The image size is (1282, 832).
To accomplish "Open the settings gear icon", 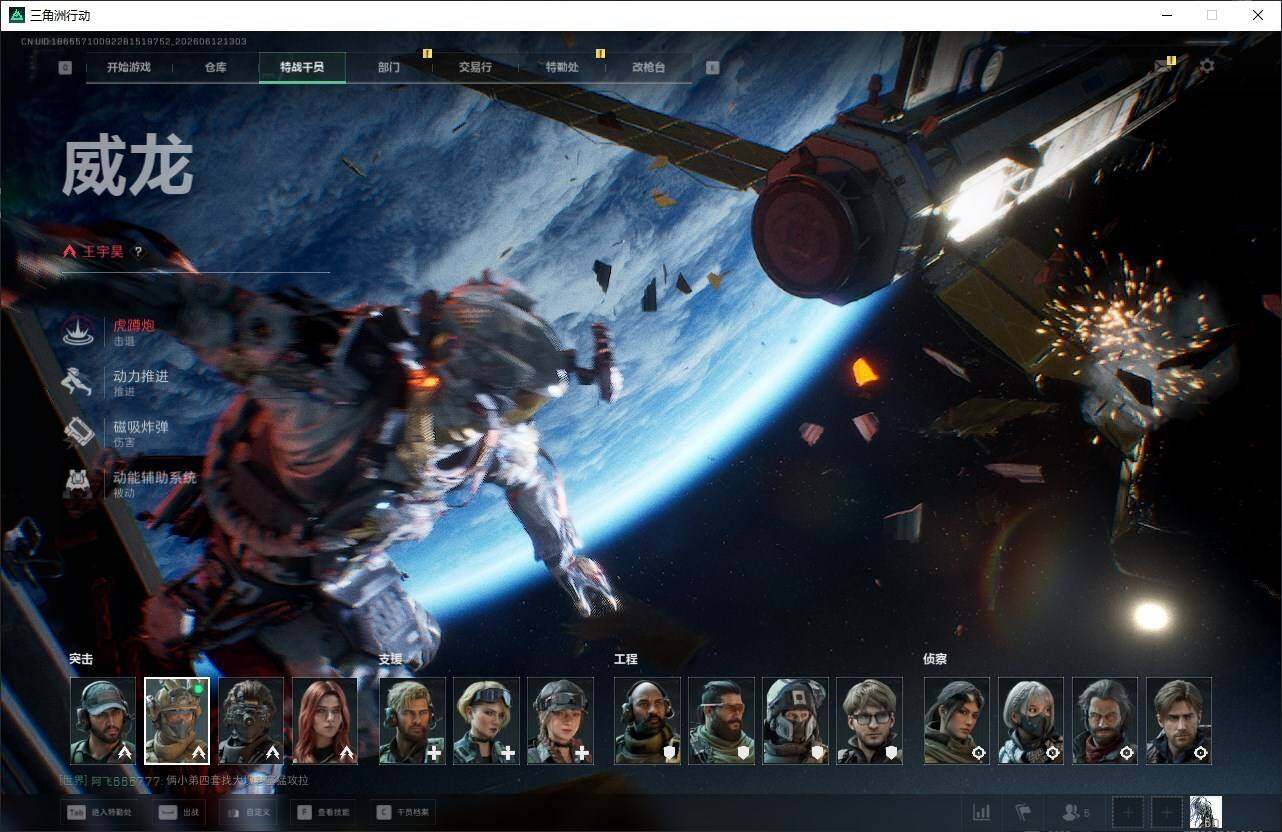I will click(1207, 66).
